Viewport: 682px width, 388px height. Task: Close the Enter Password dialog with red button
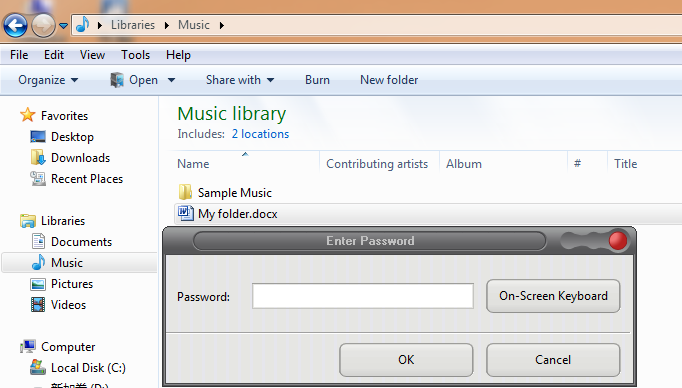pos(618,241)
